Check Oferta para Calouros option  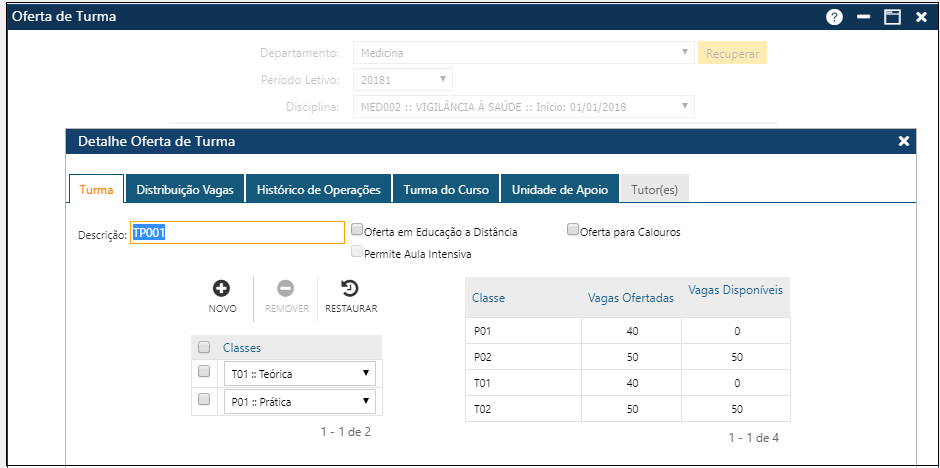pos(573,230)
